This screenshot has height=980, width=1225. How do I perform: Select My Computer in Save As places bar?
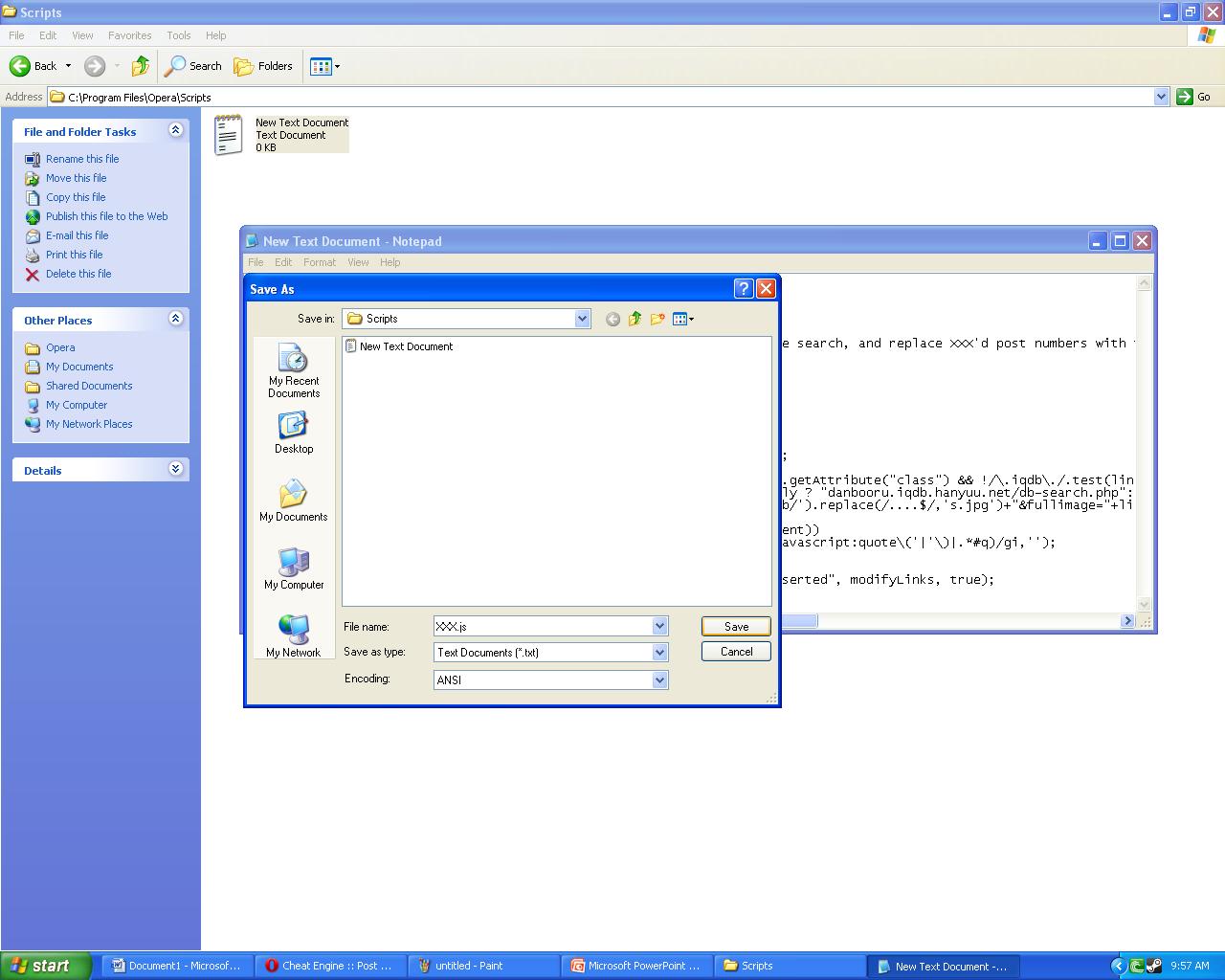[x=294, y=568]
